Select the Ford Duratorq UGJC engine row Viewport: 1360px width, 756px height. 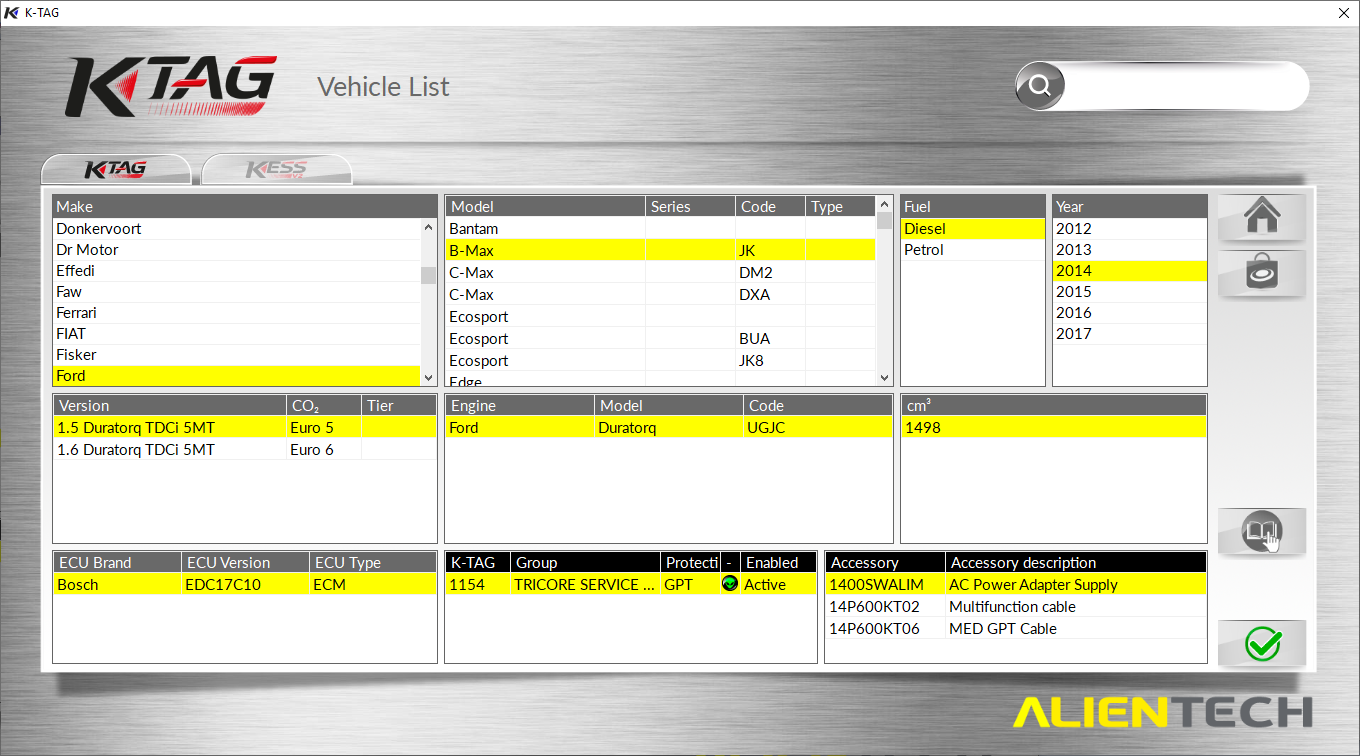click(669, 427)
